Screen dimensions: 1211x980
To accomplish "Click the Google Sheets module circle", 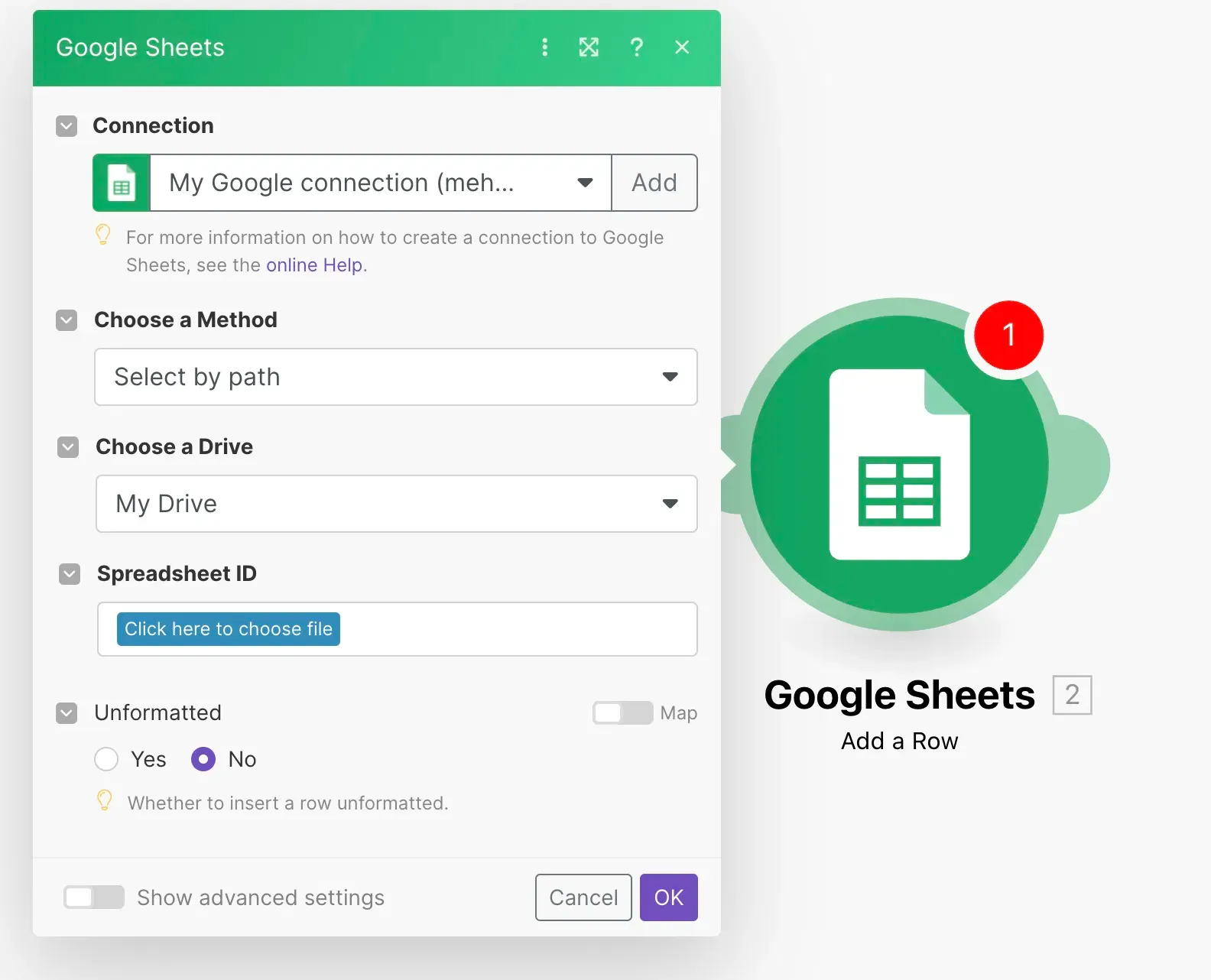I will tap(899, 465).
